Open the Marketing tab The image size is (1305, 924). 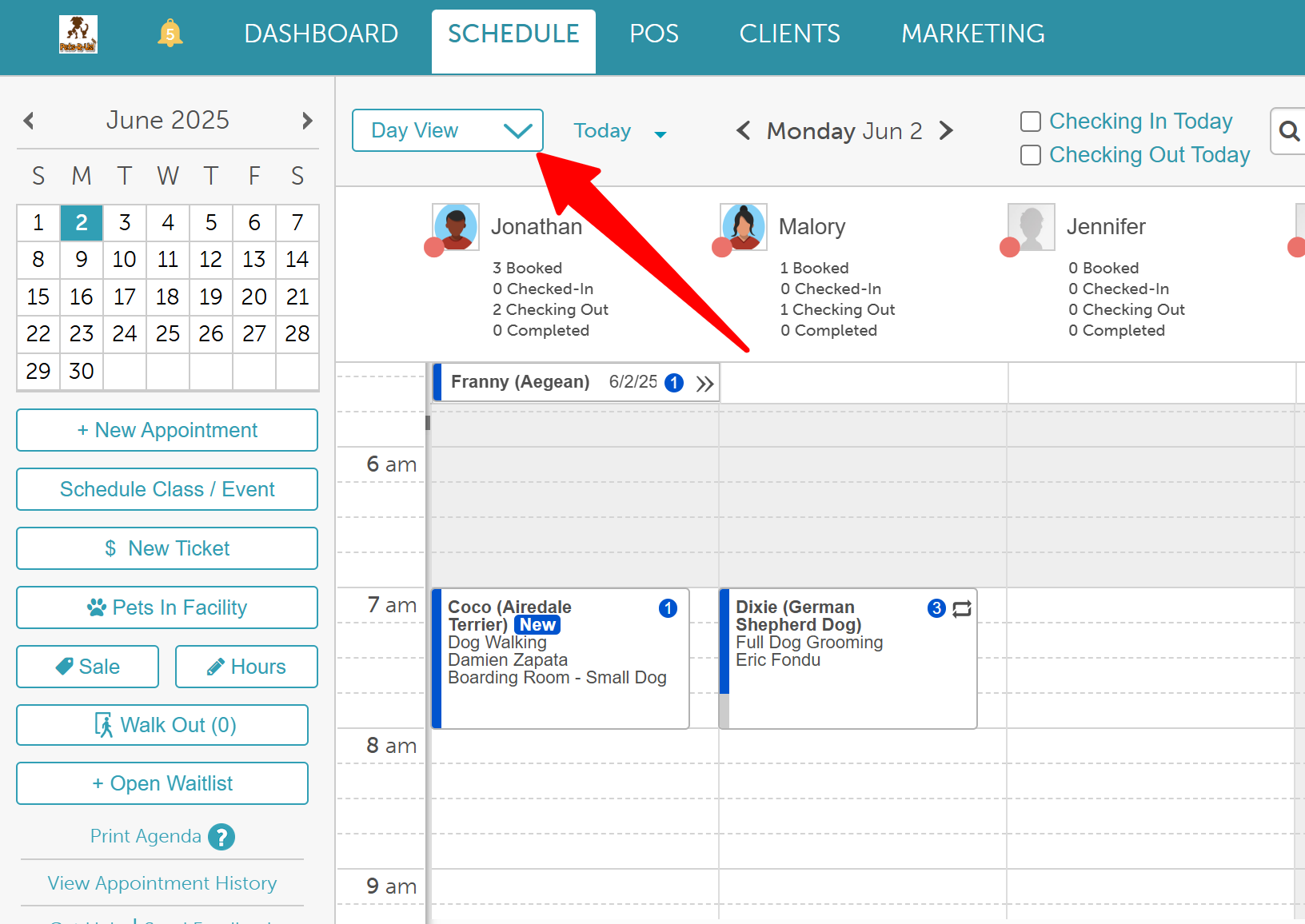pyautogui.click(x=973, y=34)
